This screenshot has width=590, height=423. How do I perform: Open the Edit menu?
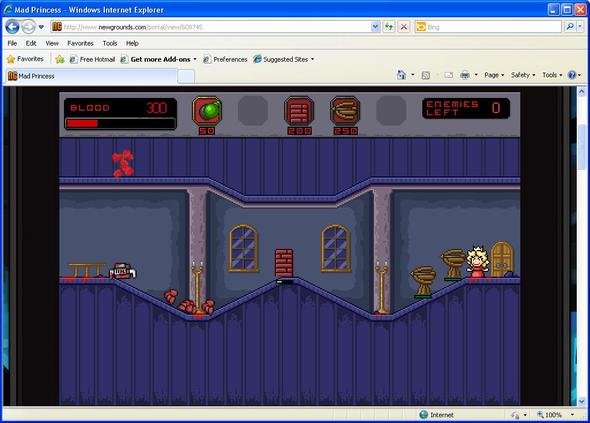(x=31, y=43)
